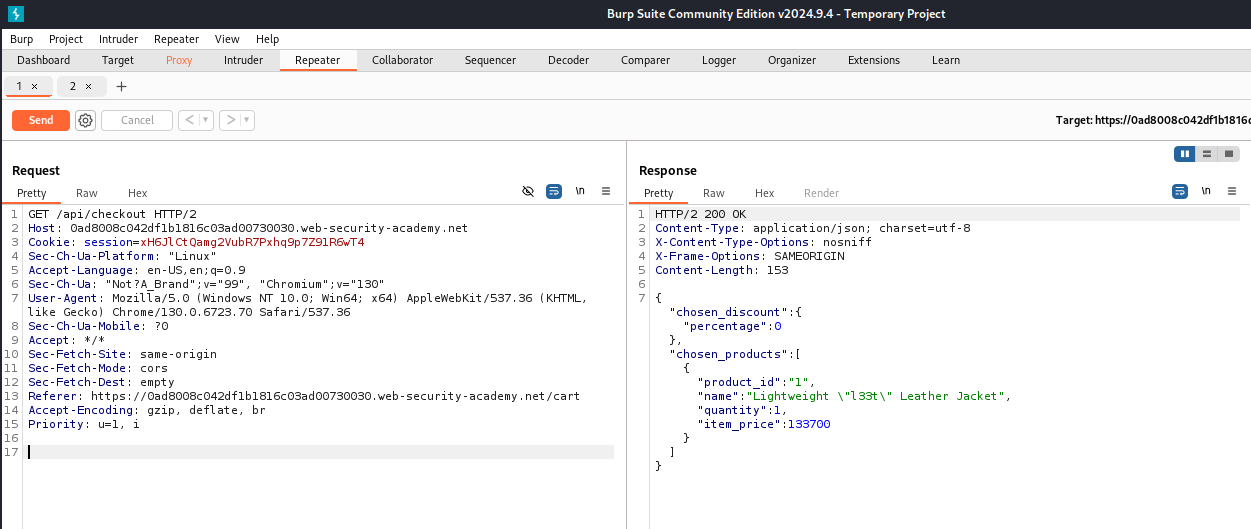Switch to the Learn tab
1251x529 pixels.
click(x=946, y=60)
